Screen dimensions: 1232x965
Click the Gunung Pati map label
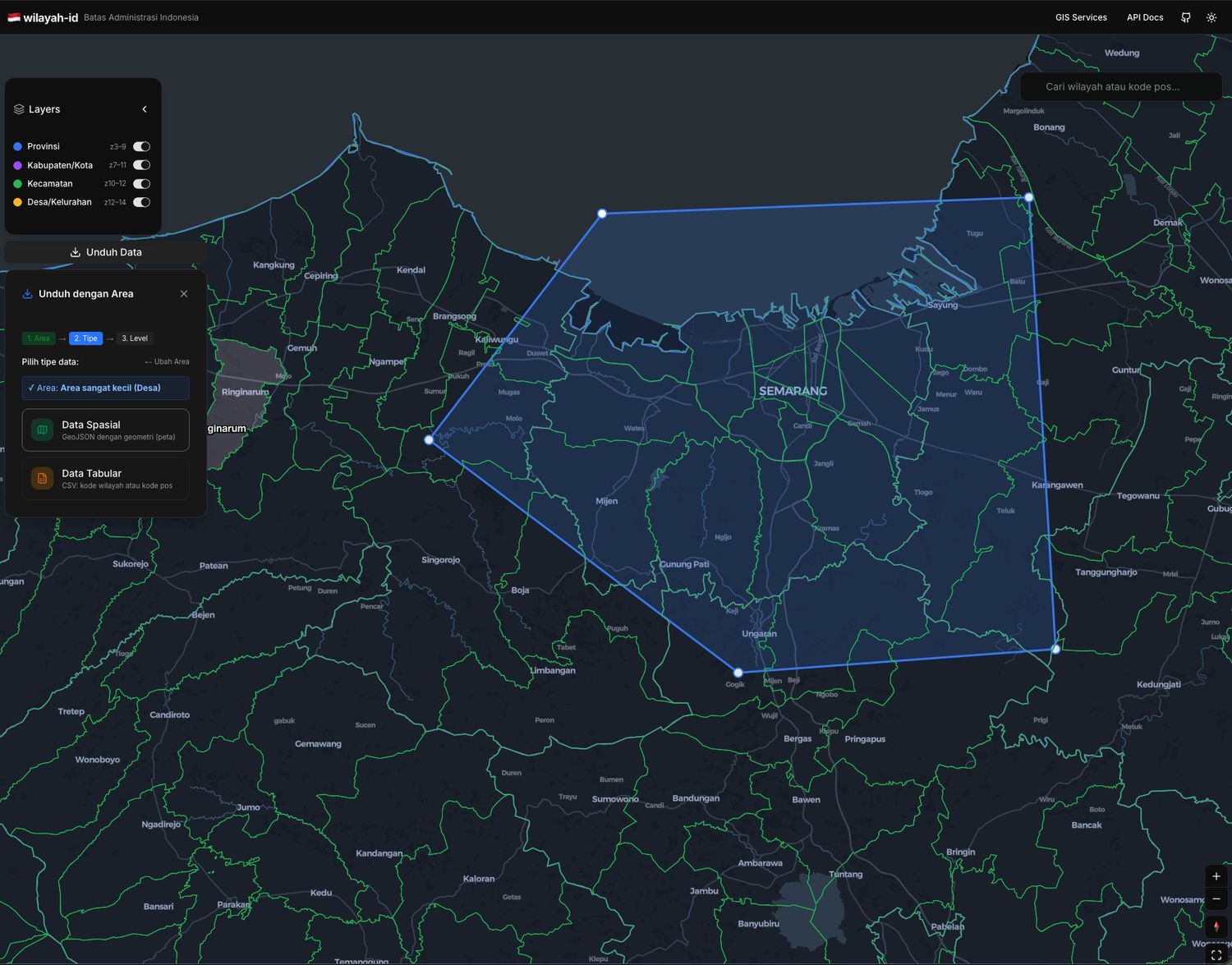(684, 564)
